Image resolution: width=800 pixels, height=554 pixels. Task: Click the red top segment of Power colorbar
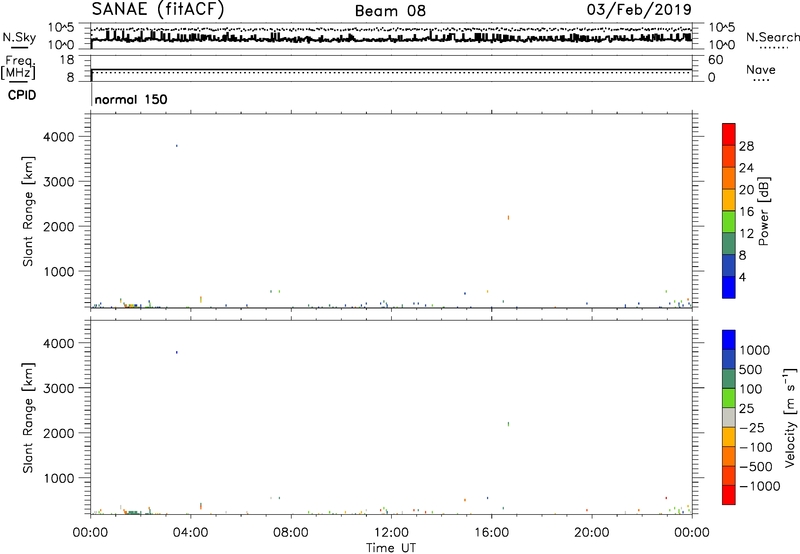click(729, 134)
